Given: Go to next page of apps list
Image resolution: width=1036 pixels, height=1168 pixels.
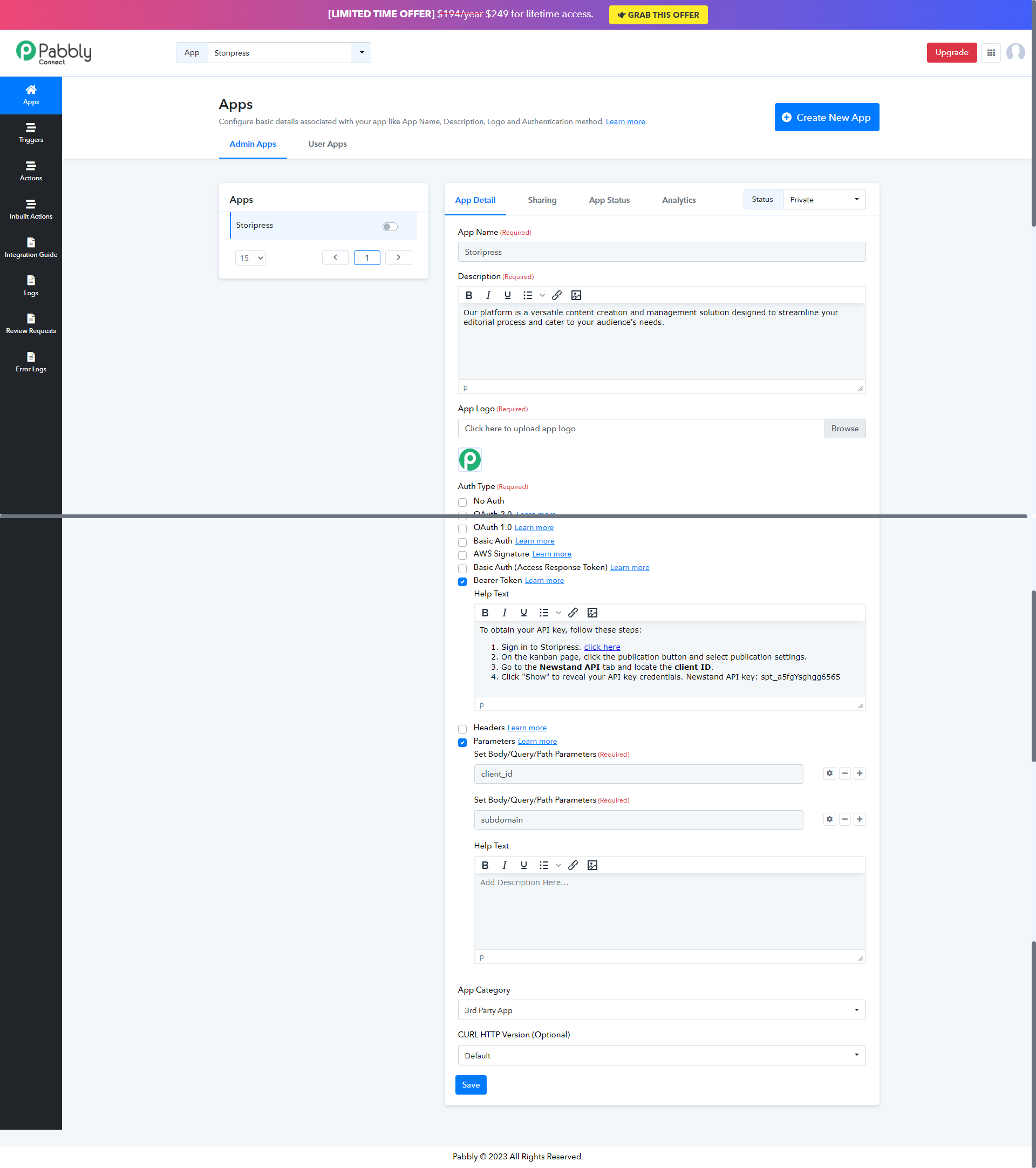Looking at the screenshot, I should 399,257.
